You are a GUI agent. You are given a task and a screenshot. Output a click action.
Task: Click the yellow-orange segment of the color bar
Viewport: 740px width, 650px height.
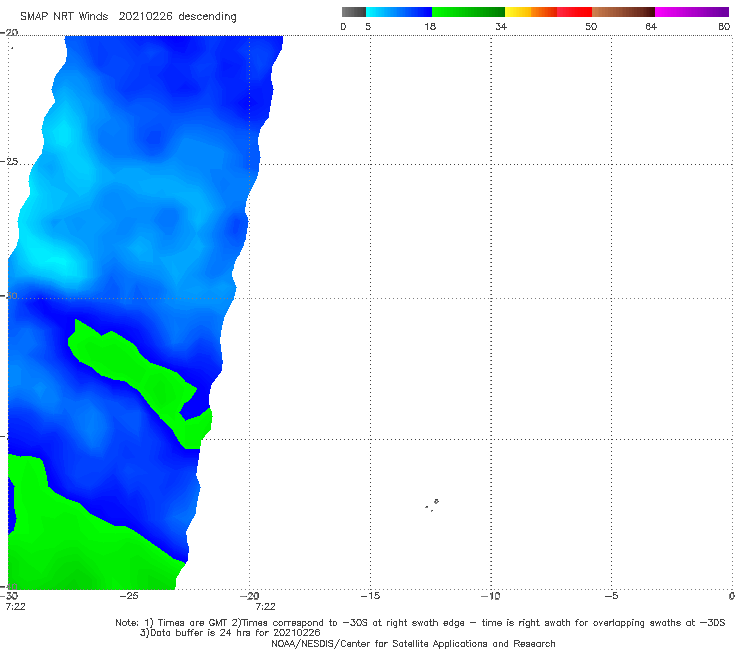click(531, 12)
